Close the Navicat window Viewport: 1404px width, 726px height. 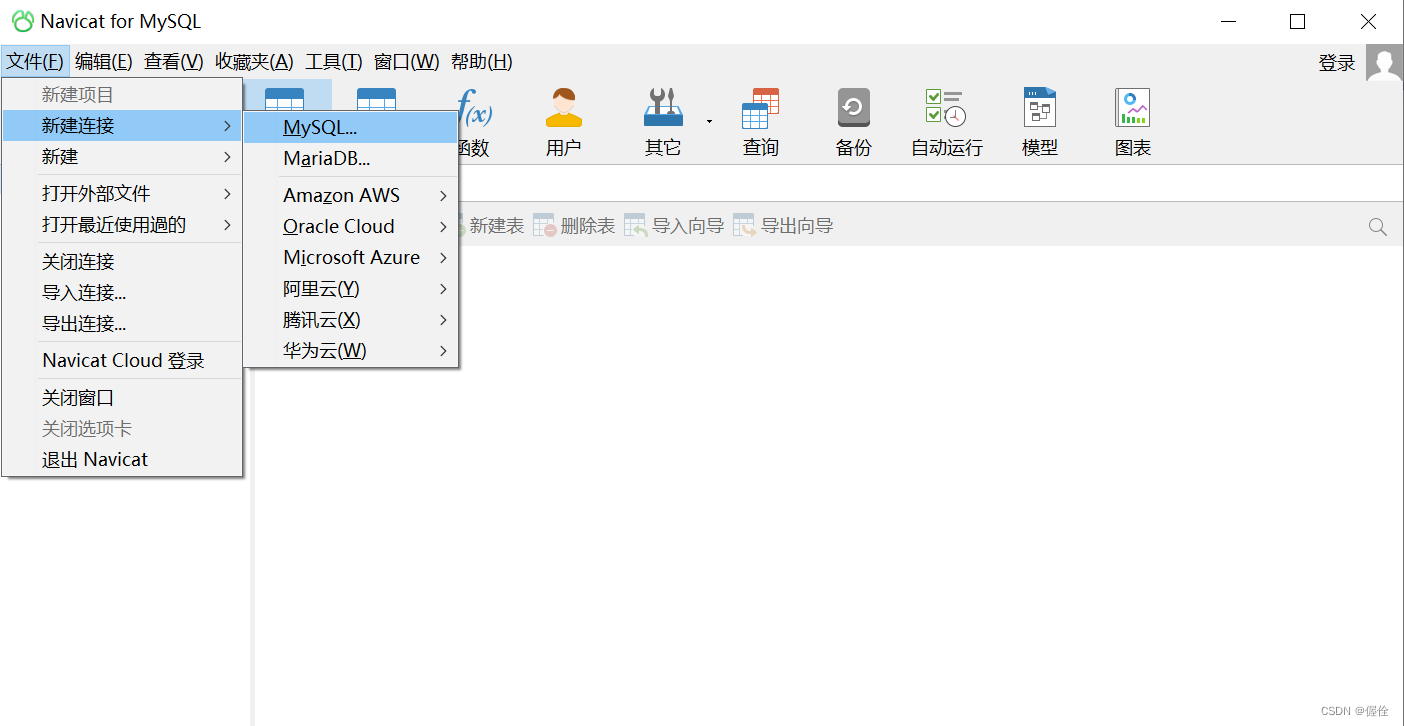[1368, 21]
